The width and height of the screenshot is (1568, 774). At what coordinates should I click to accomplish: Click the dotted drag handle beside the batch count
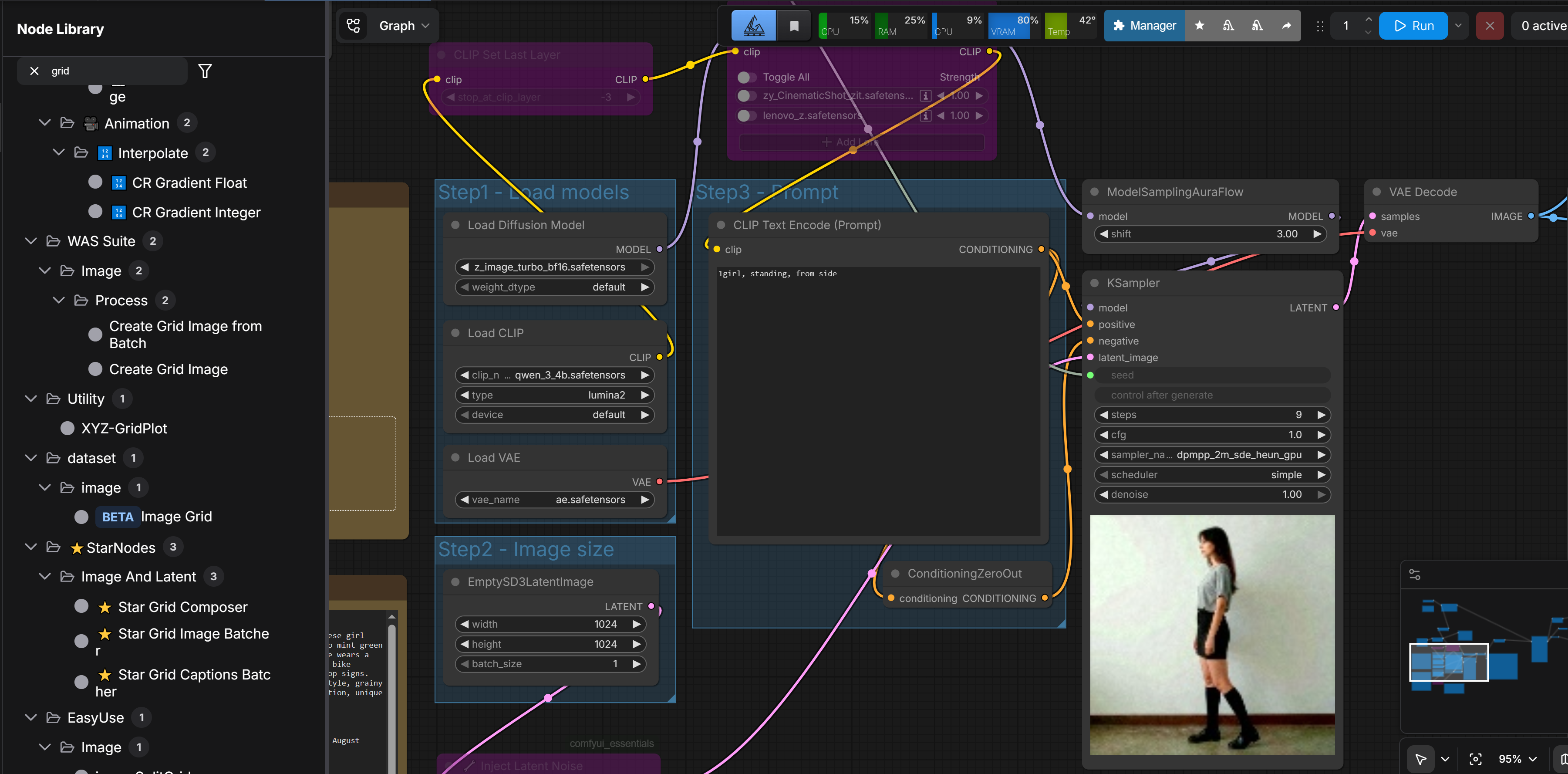click(1320, 26)
